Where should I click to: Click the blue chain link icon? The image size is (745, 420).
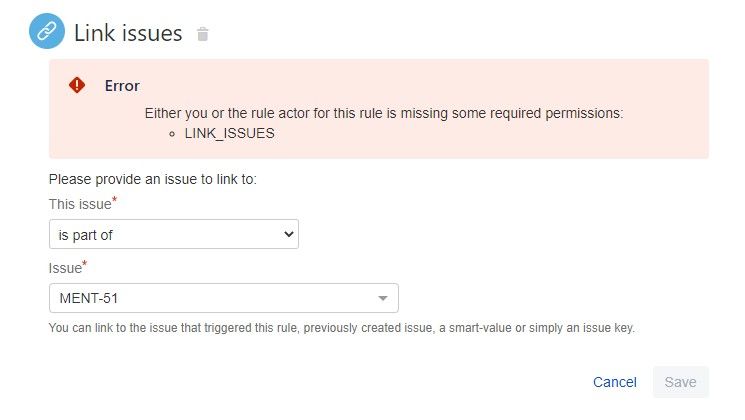pos(47,31)
